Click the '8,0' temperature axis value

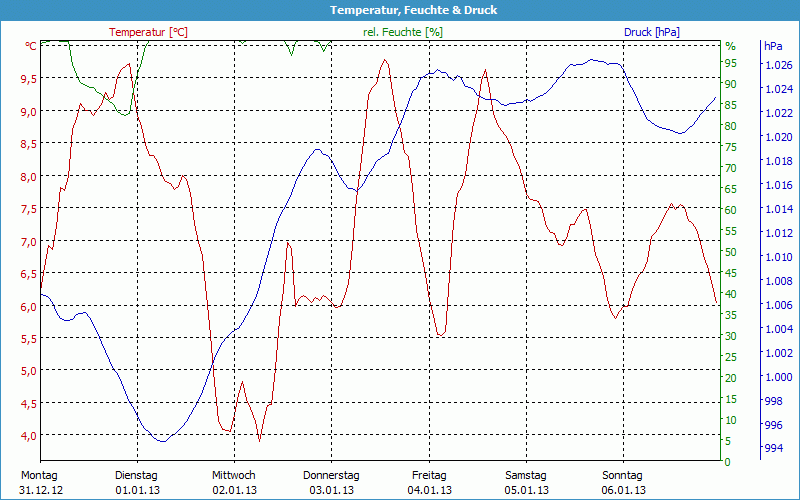(28, 177)
